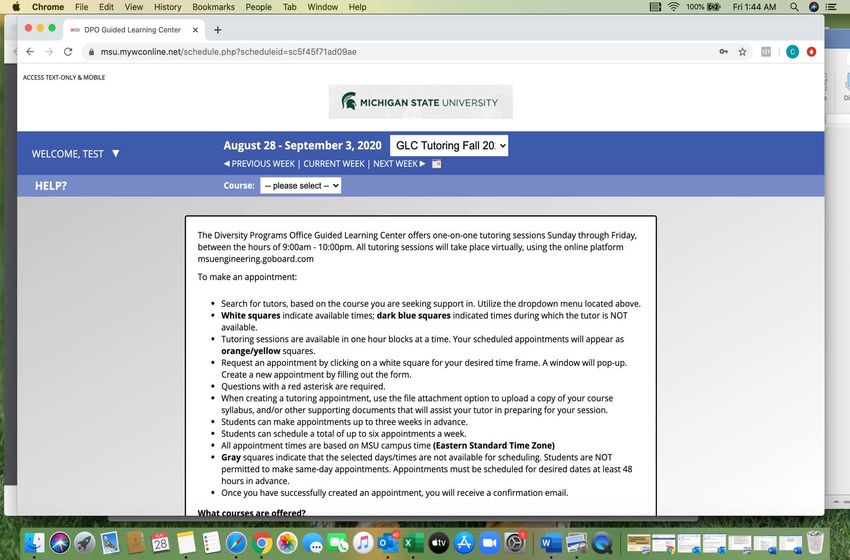Open FaceTime app in the dock
The image size is (850, 560).
tap(338, 542)
